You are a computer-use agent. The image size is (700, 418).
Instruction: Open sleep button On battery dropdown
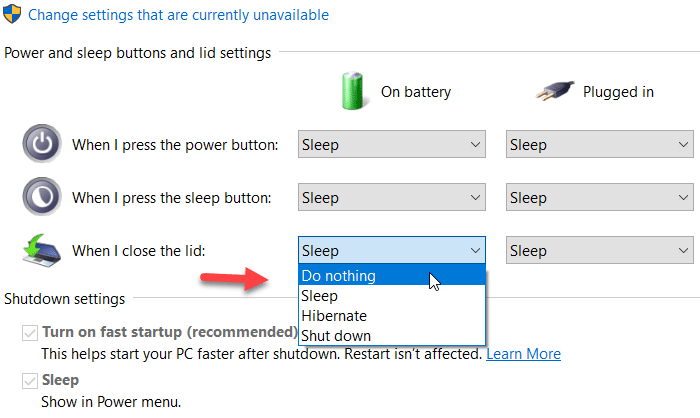tap(391, 198)
